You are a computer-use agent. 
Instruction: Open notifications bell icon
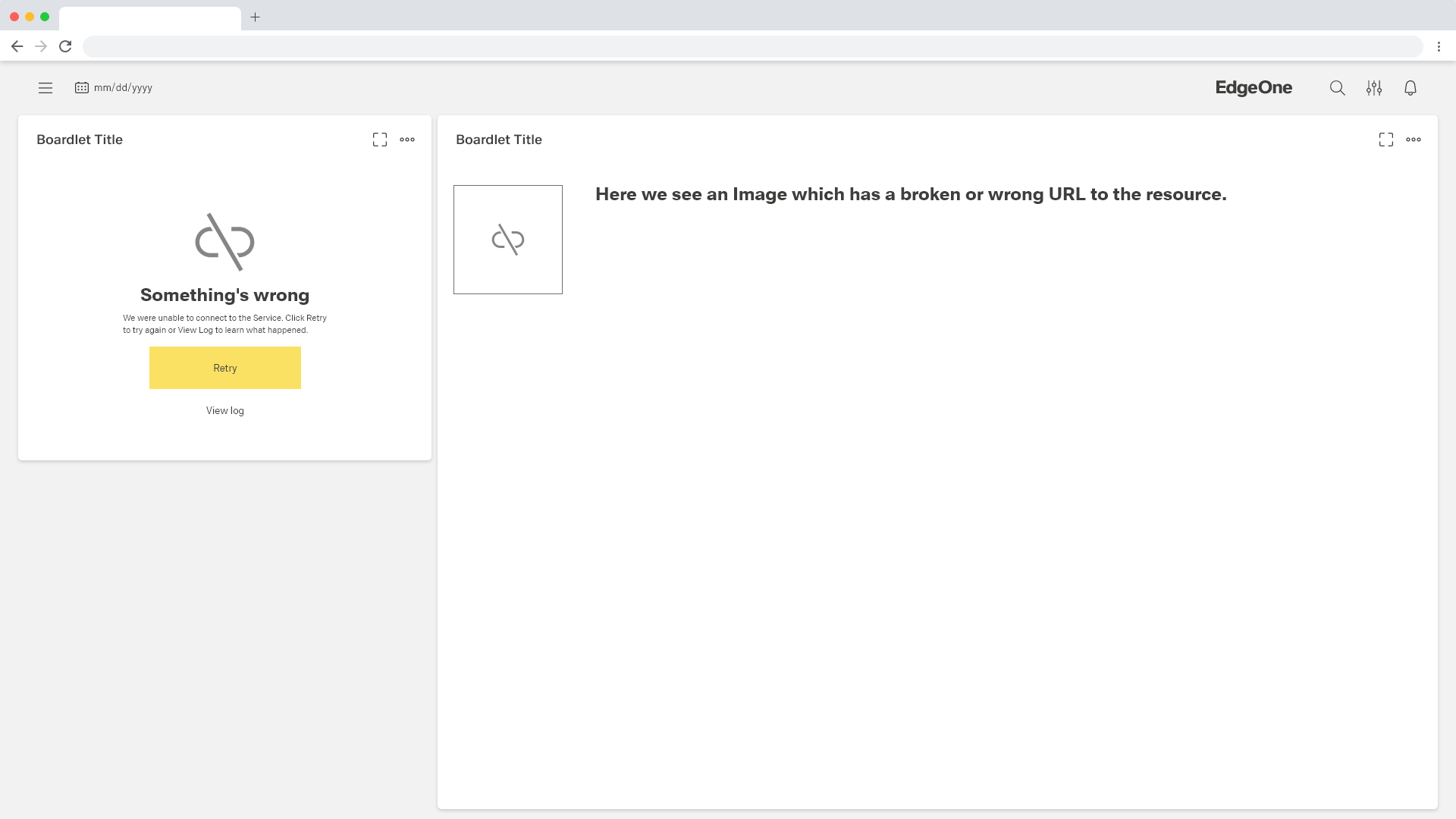[1410, 88]
